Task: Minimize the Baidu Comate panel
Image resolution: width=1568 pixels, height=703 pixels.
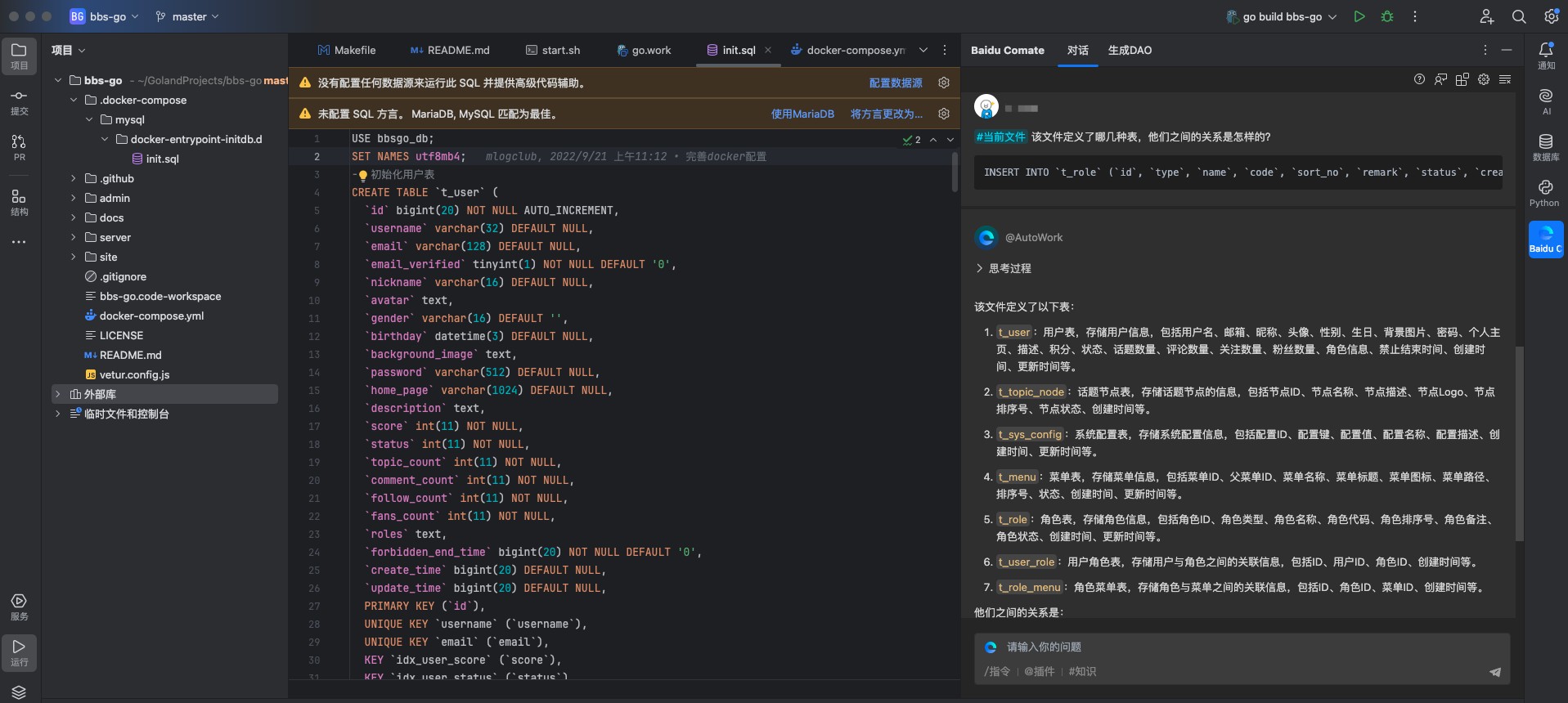Action: (x=1507, y=50)
